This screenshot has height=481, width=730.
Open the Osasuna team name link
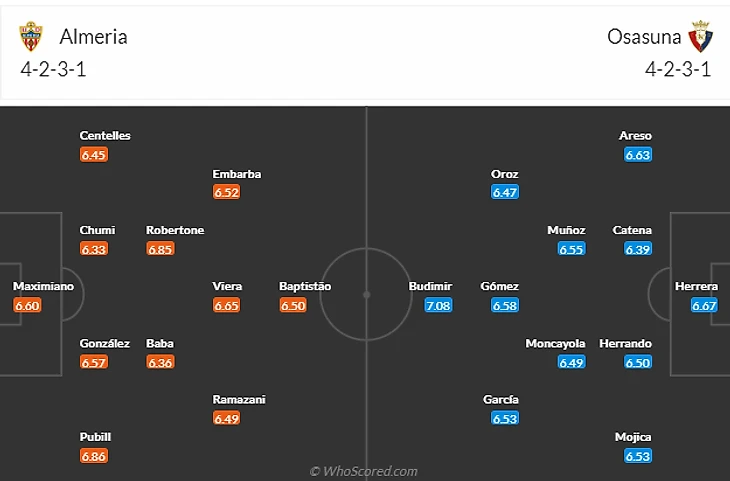(644, 37)
